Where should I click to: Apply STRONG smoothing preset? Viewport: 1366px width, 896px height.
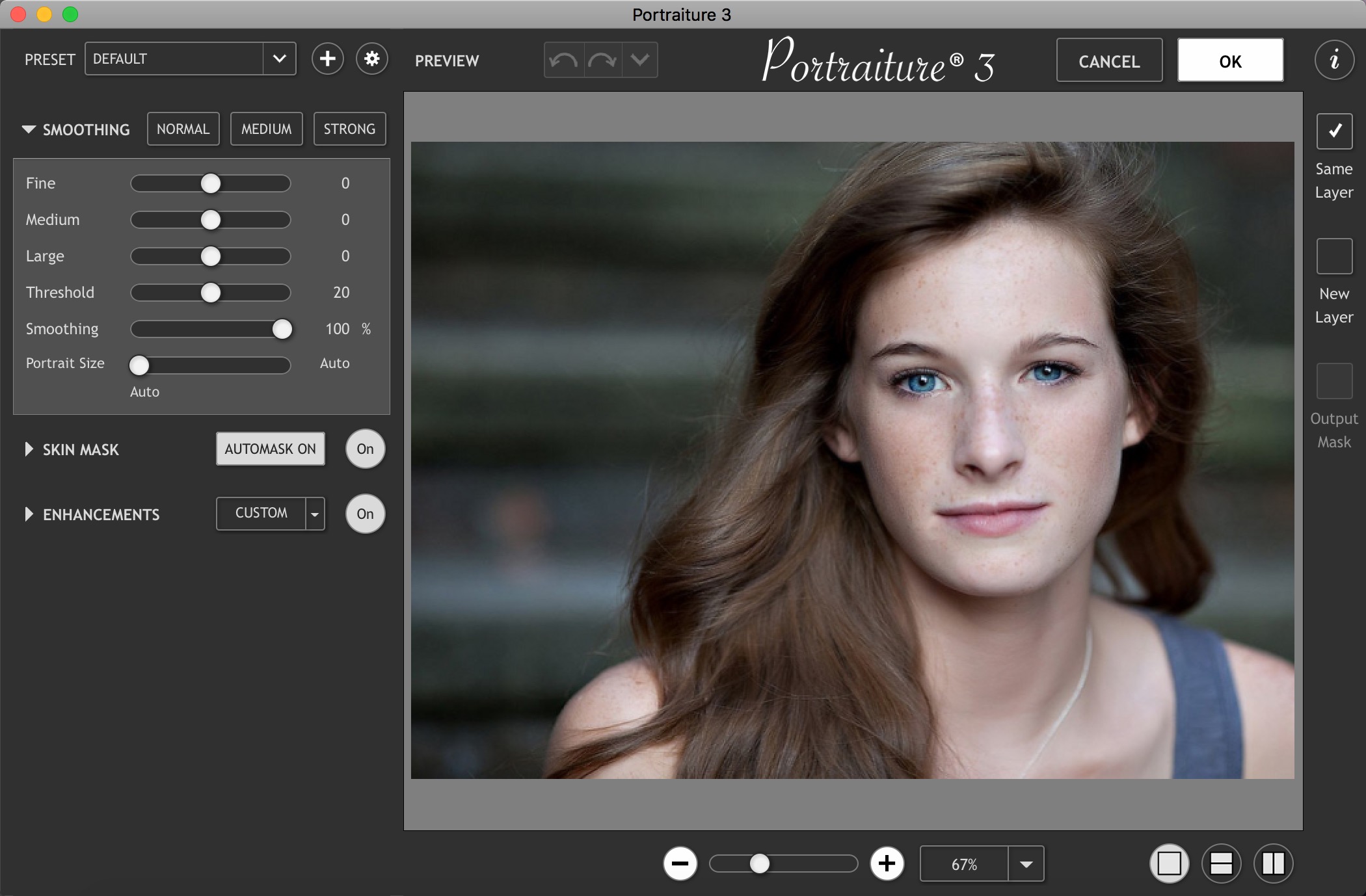coord(349,129)
